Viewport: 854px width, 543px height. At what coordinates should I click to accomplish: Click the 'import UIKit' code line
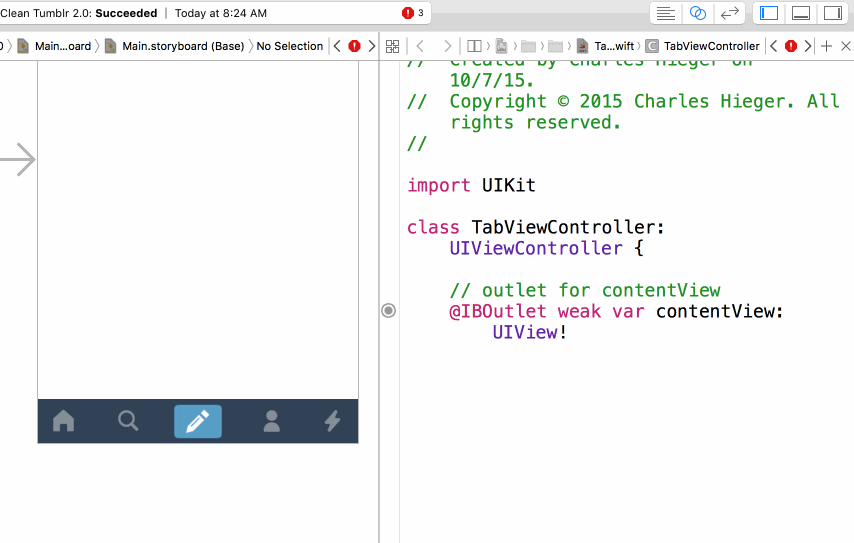pyautogui.click(x=471, y=185)
